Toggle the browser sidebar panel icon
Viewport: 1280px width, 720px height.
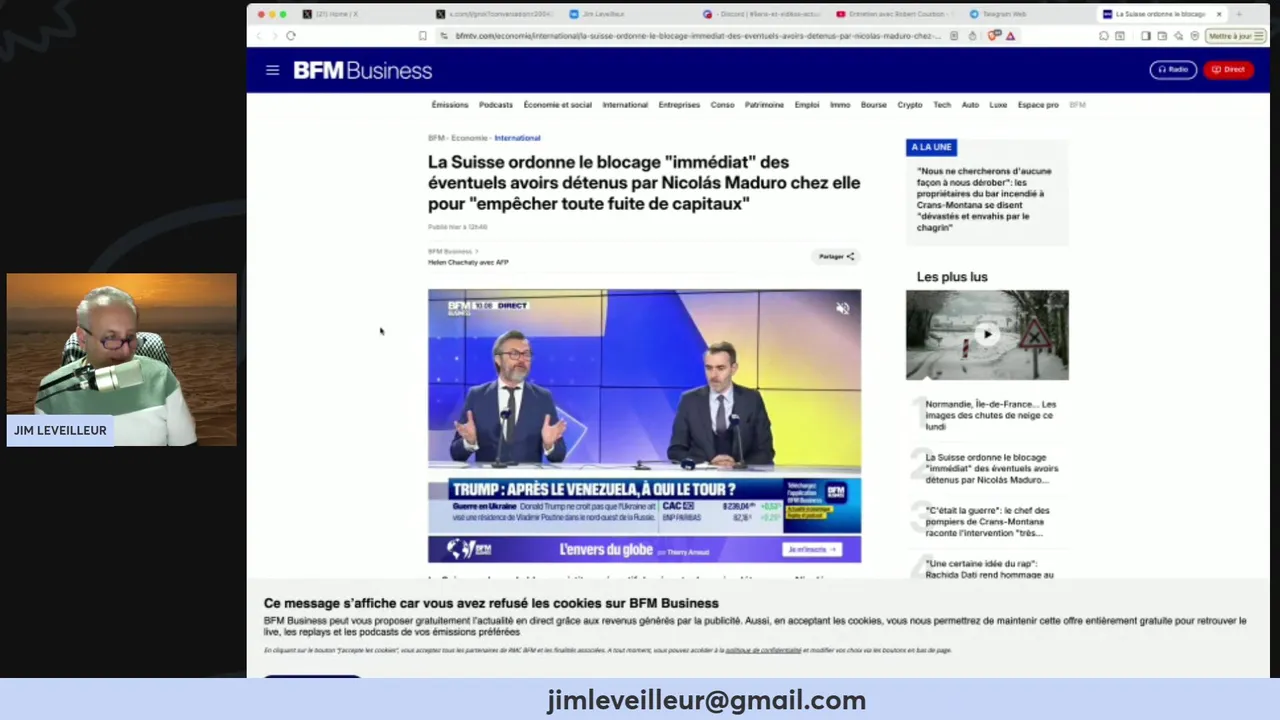tap(1145, 36)
